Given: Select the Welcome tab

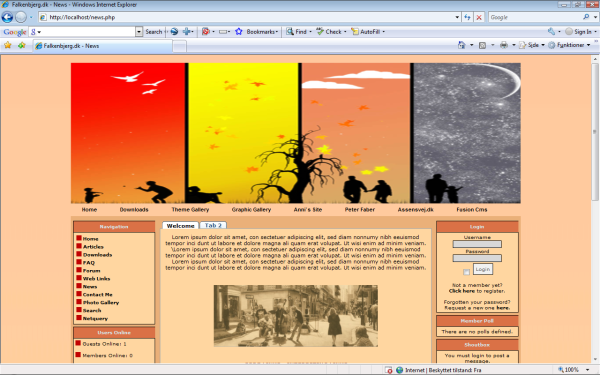Looking at the screenshot, I should click(180, 226).
